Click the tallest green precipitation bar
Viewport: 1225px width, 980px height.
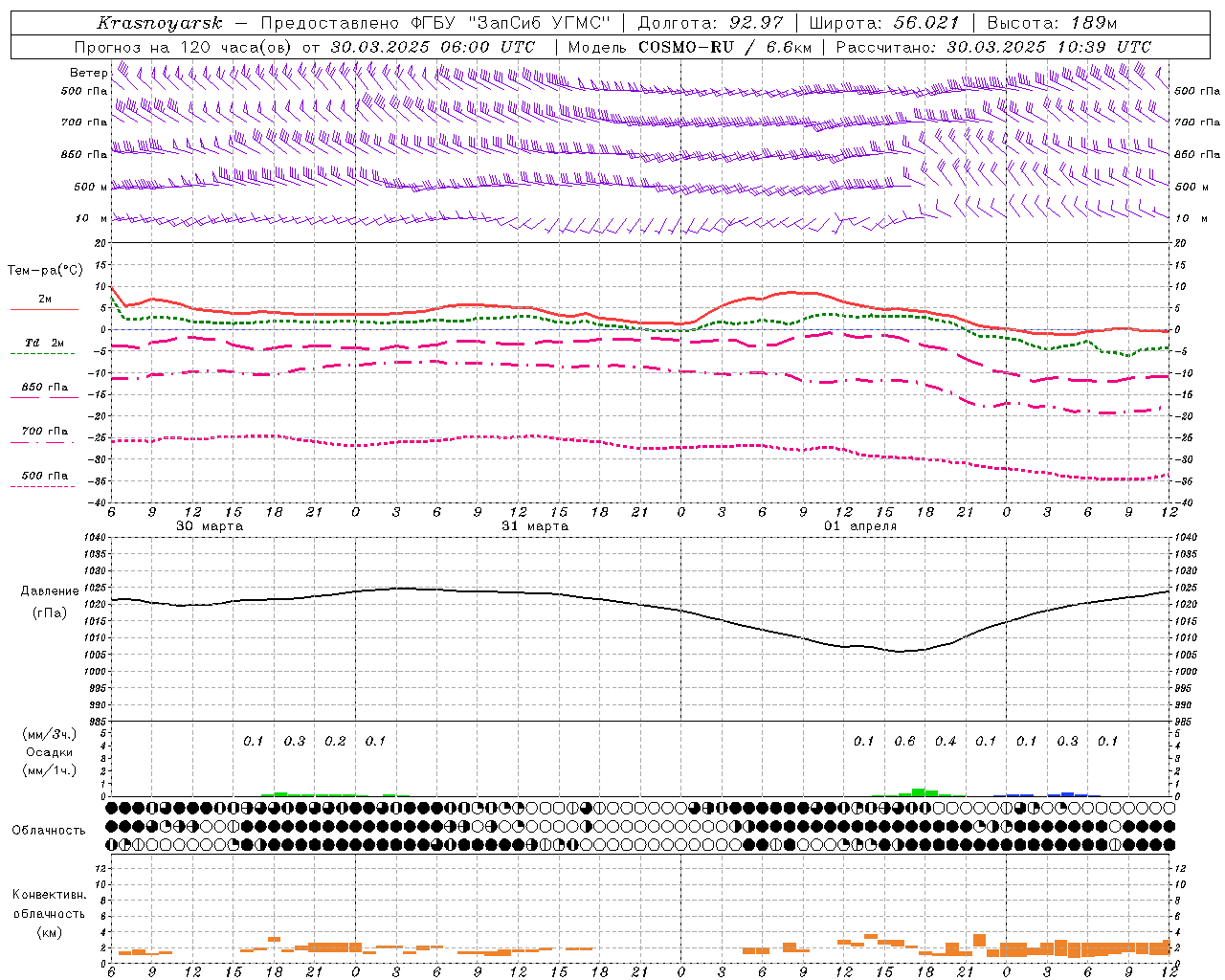click(918, 792)
